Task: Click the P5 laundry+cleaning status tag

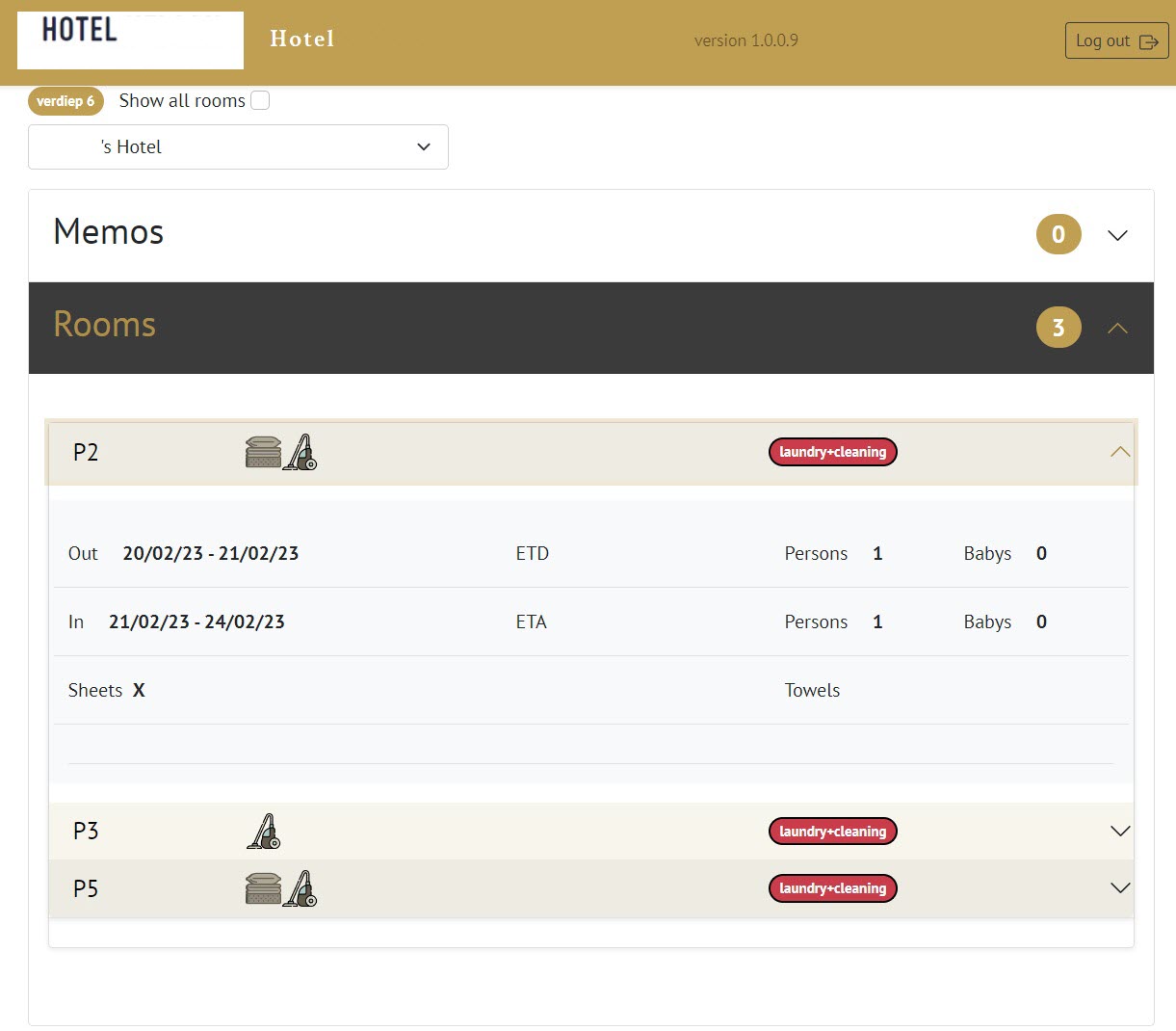Action: coord(832,888)
